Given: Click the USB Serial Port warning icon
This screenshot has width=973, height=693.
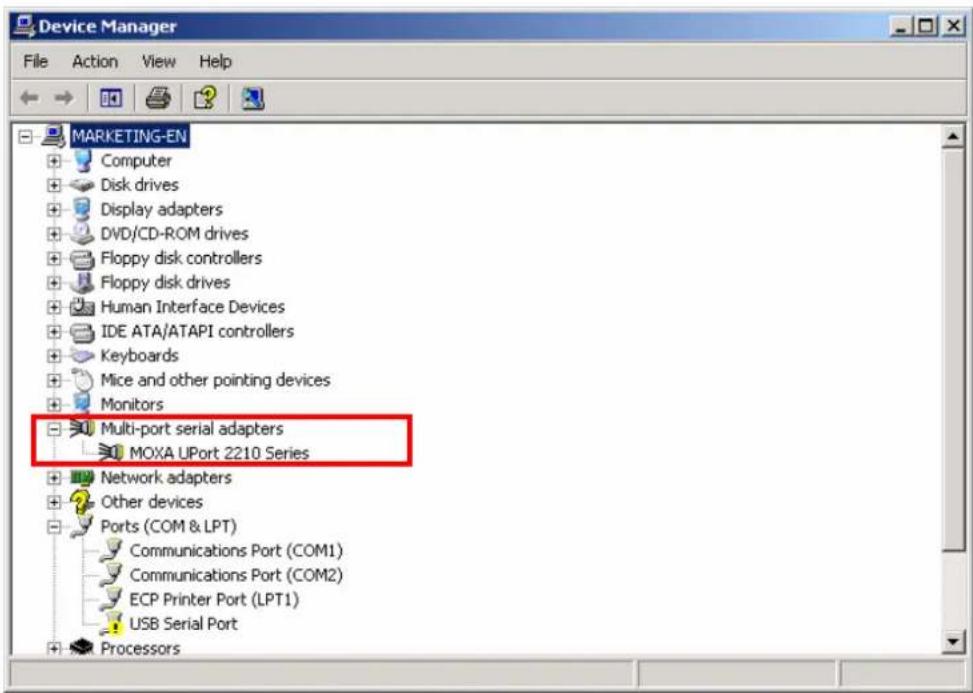Looking at the screenshot, I should [110, 624].
